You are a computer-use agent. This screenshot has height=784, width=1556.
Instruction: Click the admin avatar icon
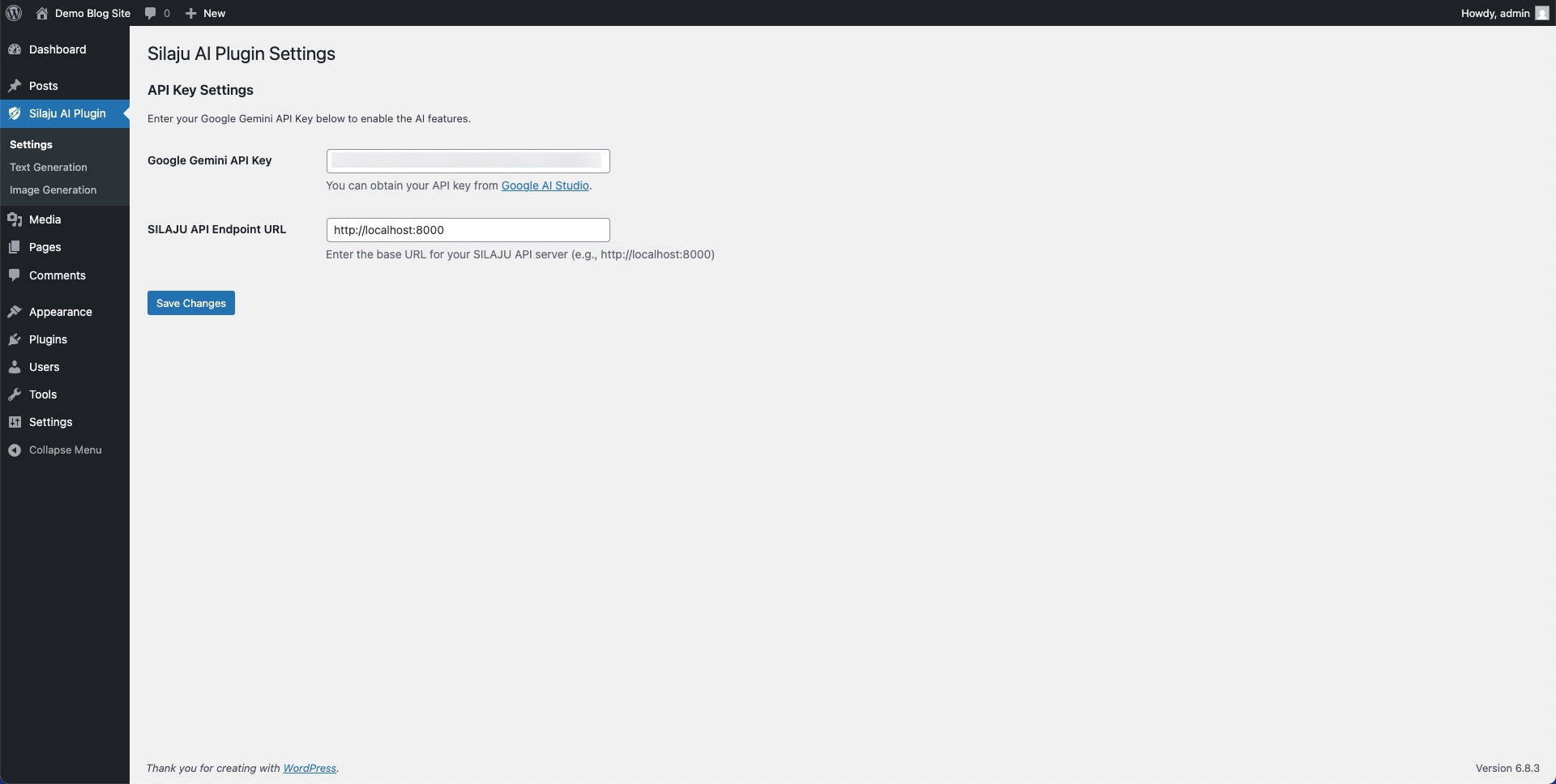point(1541,13)
